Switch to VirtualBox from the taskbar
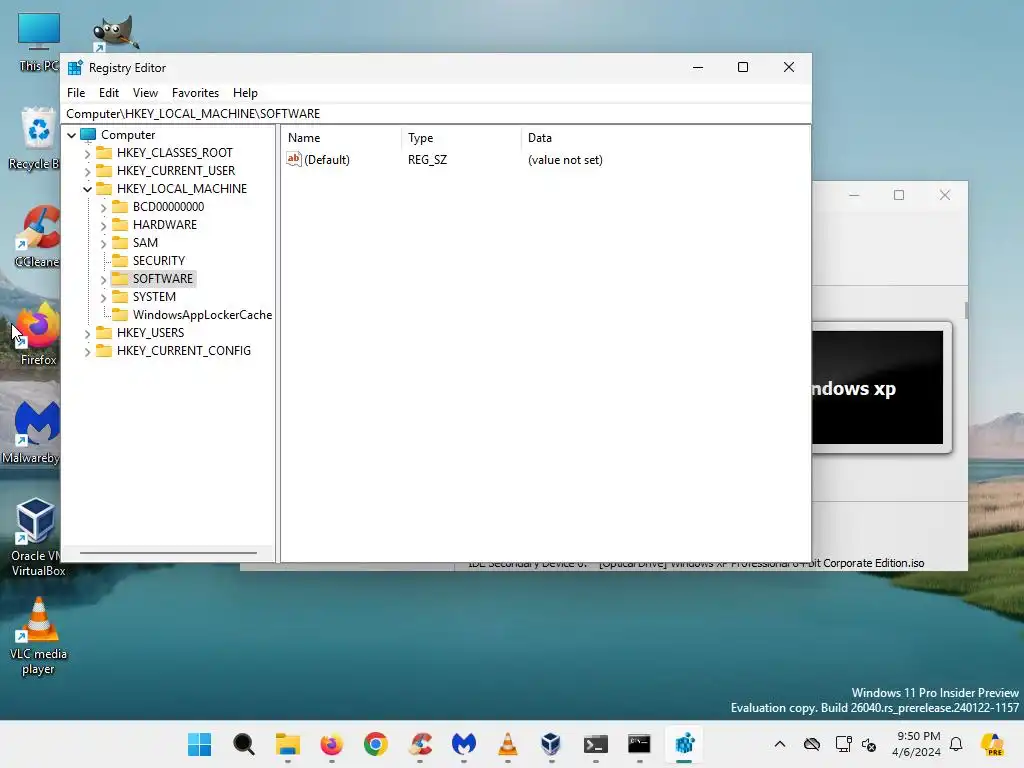The image size is (1024, 768). (551, 744)
